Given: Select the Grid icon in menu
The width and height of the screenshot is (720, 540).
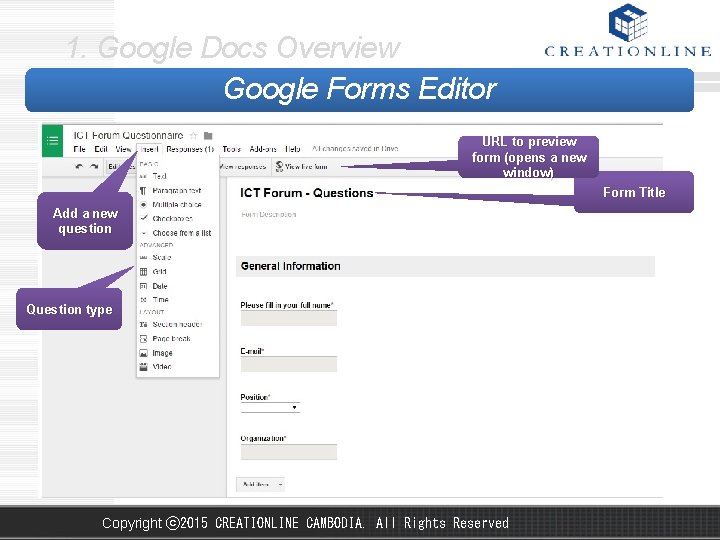Looking at the screenshot, I should point(143,272).
